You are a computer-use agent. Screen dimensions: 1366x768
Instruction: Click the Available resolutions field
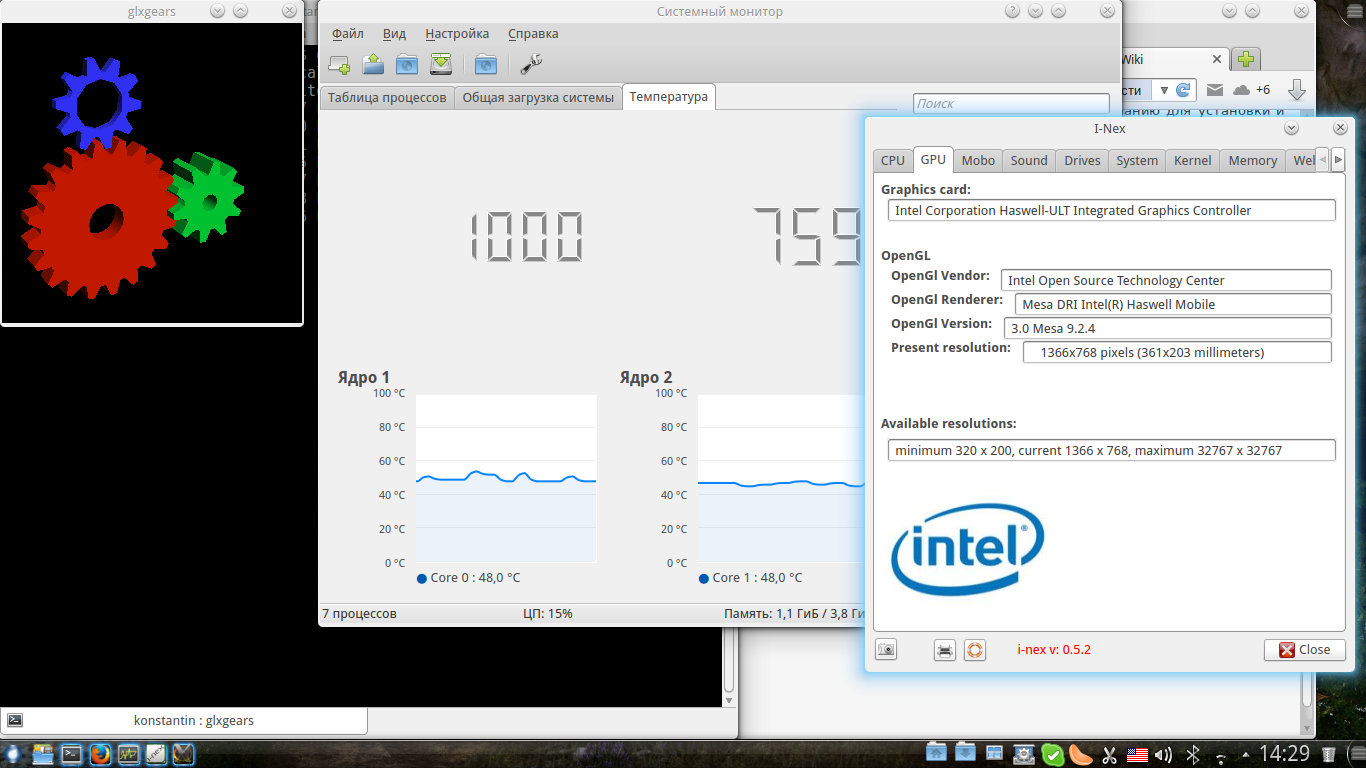pyautogui.click(x=1112, y=451)
